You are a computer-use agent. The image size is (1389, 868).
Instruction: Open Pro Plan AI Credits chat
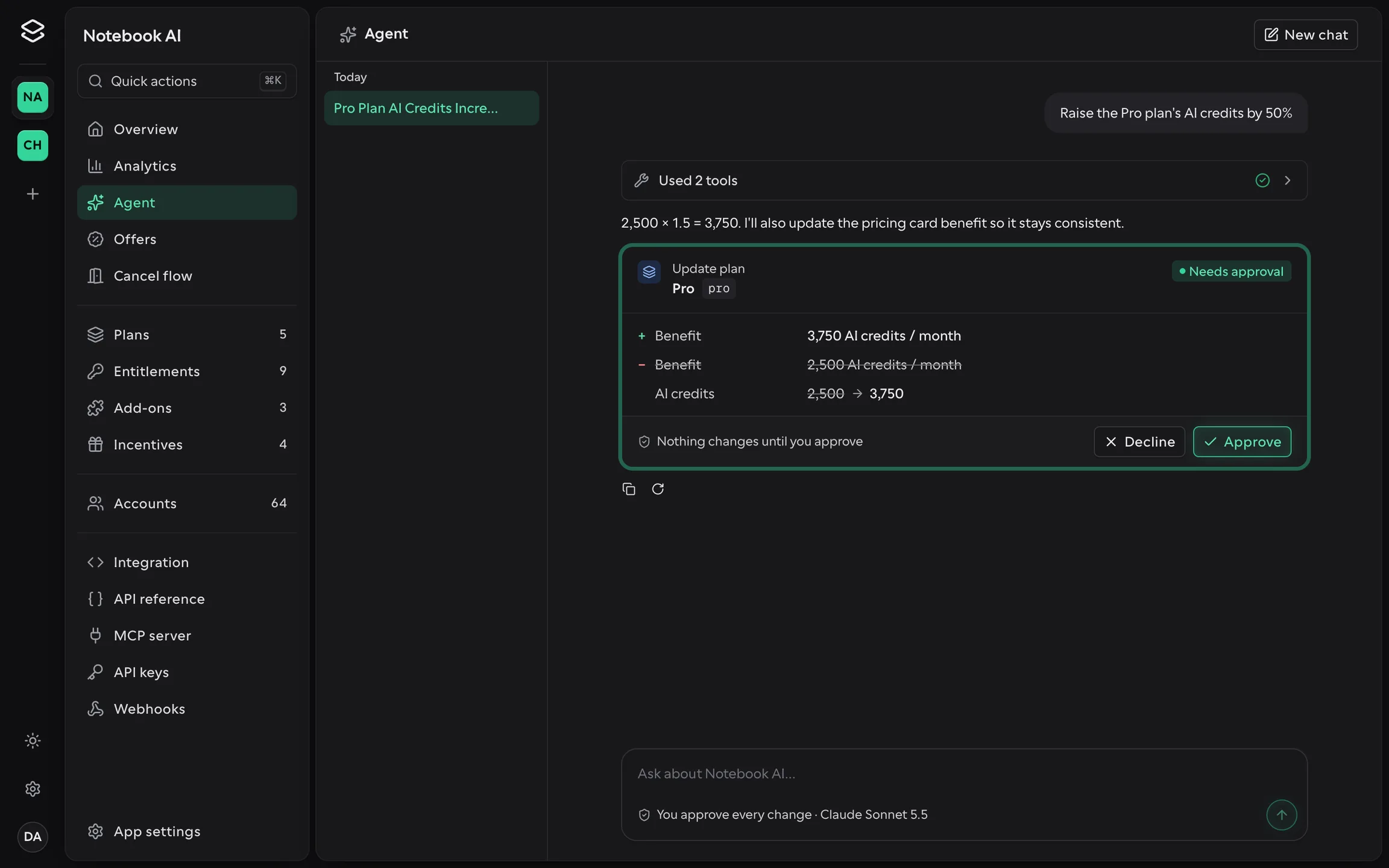coord(432,108)
